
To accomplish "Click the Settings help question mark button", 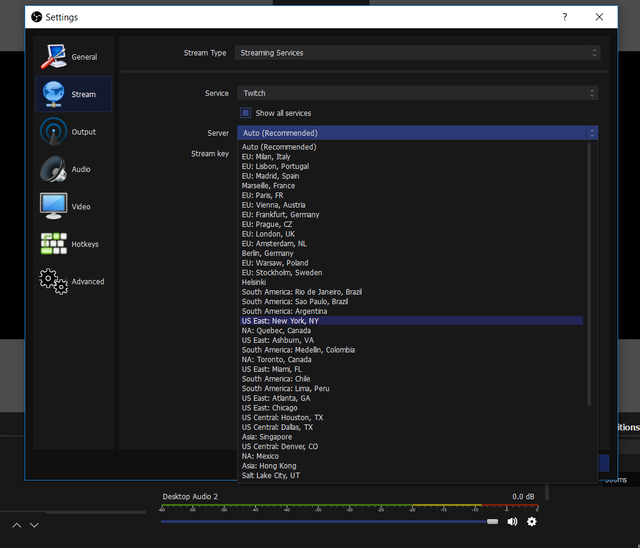I will [565, 17].
